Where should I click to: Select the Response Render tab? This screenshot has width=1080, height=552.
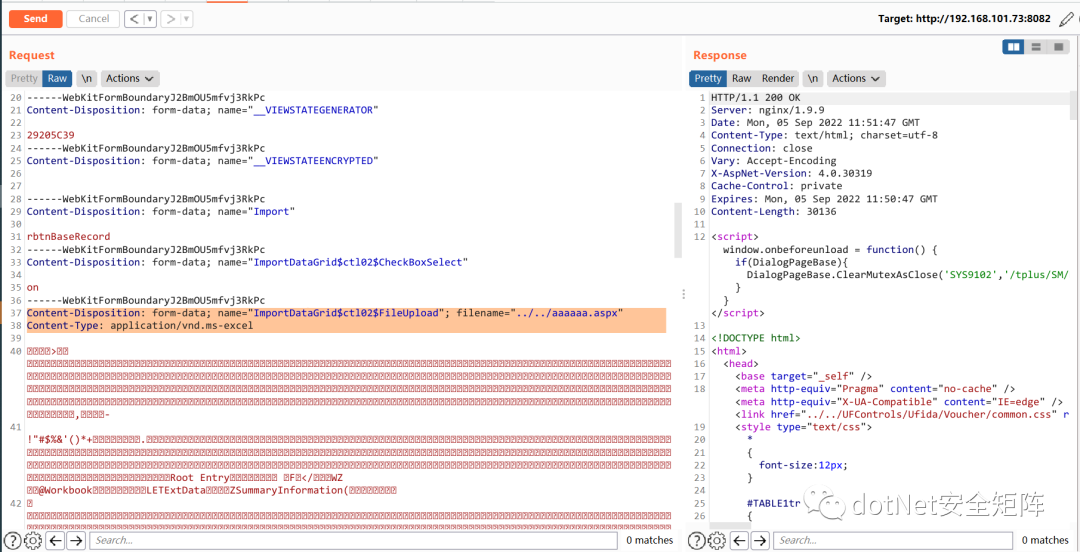(x=778, y=79)
